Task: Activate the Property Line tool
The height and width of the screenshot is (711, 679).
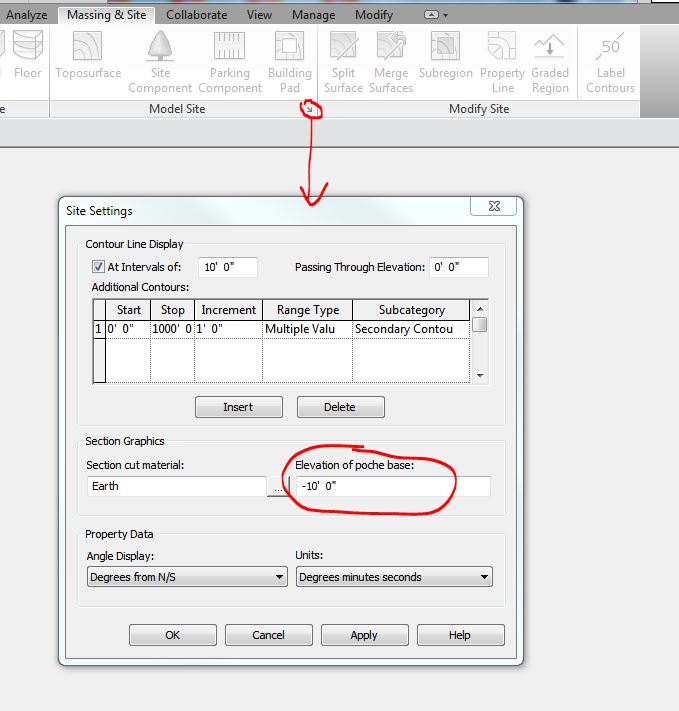Action: pyautogui.click(x=502, y=62)
